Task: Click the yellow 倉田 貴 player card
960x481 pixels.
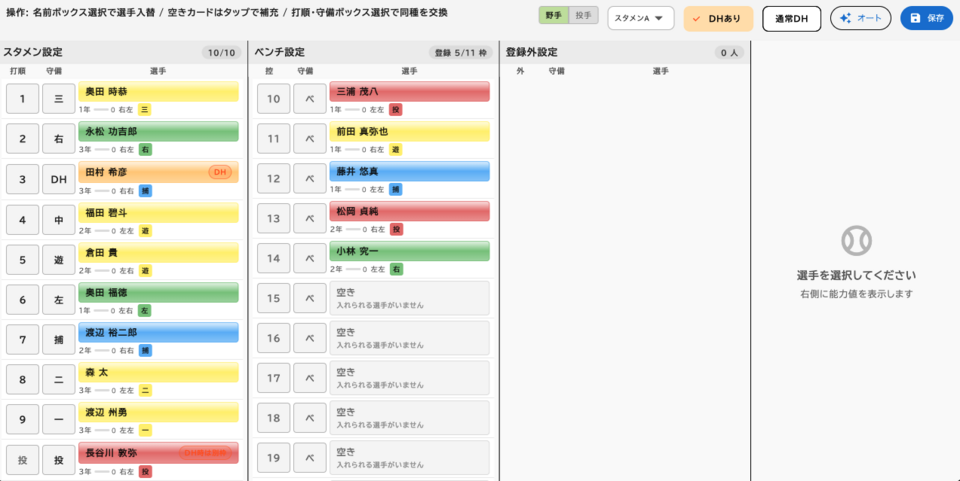Action: click(158, 252)
